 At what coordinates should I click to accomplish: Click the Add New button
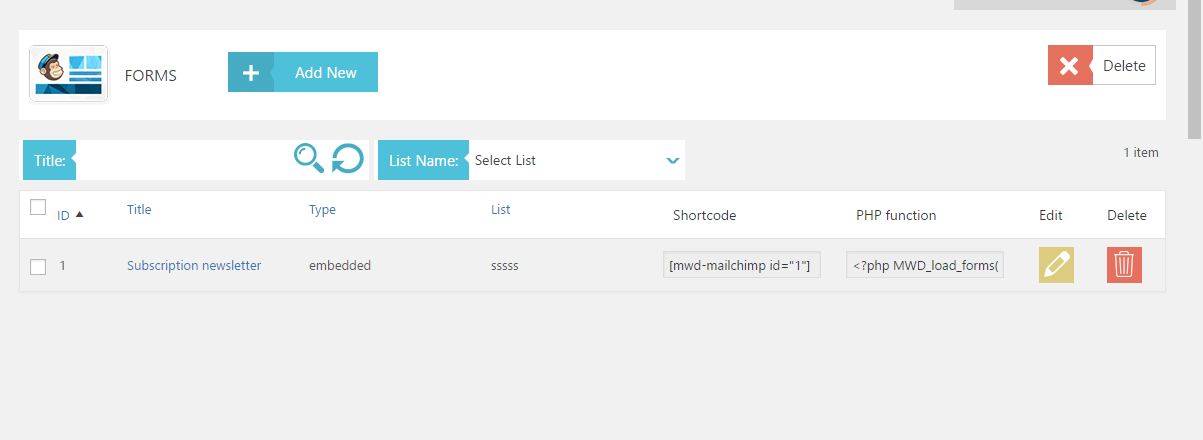click(326, 72)
